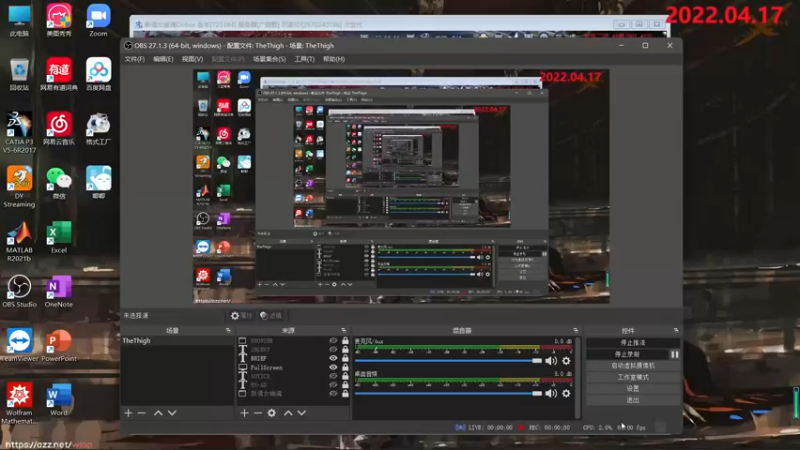Open the Excel desktop icon
Screen dimensions: 800x450
(59, 237)
